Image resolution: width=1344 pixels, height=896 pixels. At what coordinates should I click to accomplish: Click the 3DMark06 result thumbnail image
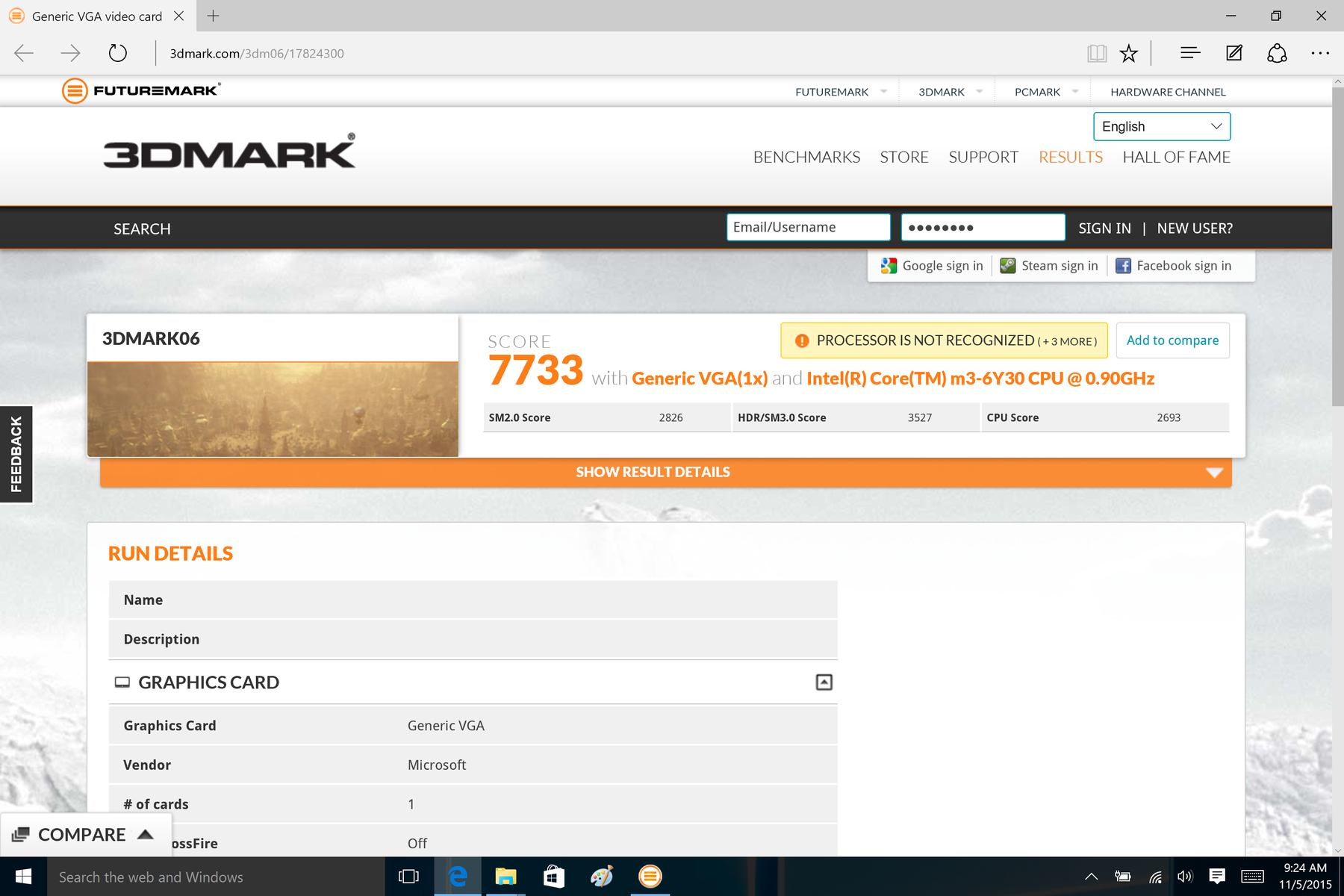click(x=273, y=409)
